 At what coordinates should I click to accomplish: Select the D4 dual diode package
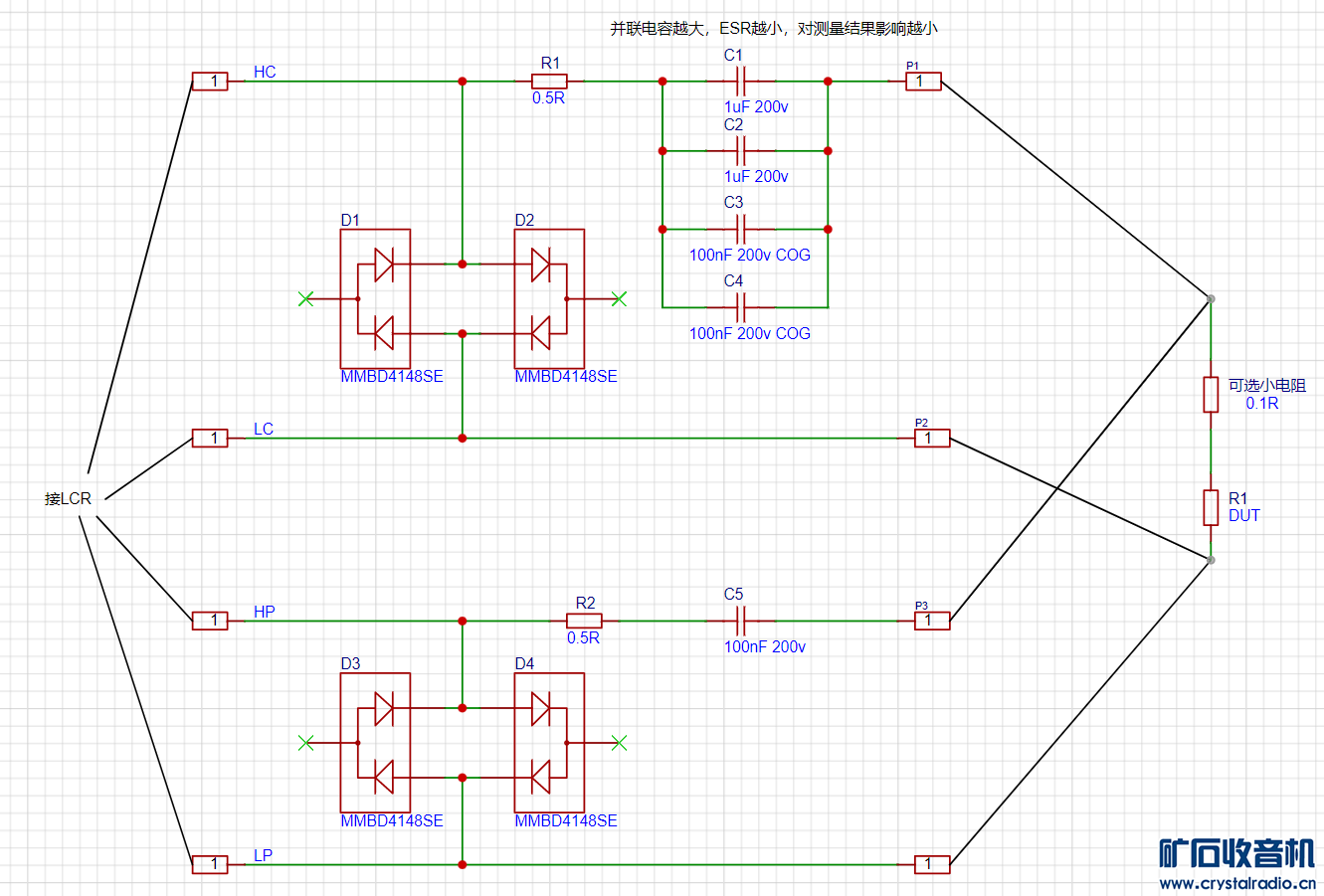coord(549,743)
